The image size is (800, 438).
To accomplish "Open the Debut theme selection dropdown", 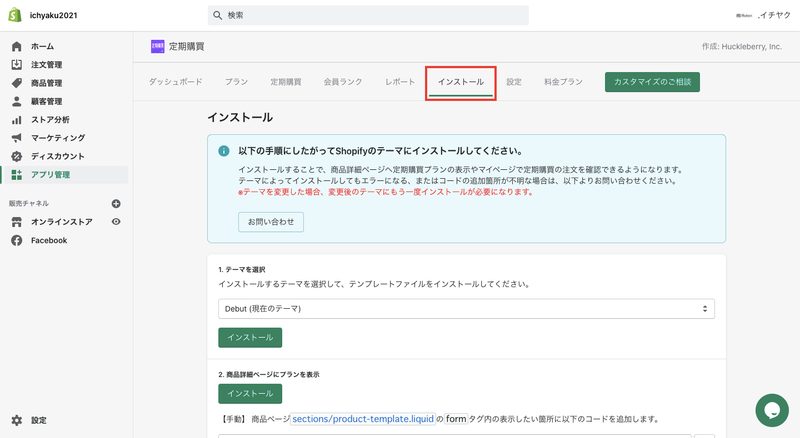I will point(466,309).
